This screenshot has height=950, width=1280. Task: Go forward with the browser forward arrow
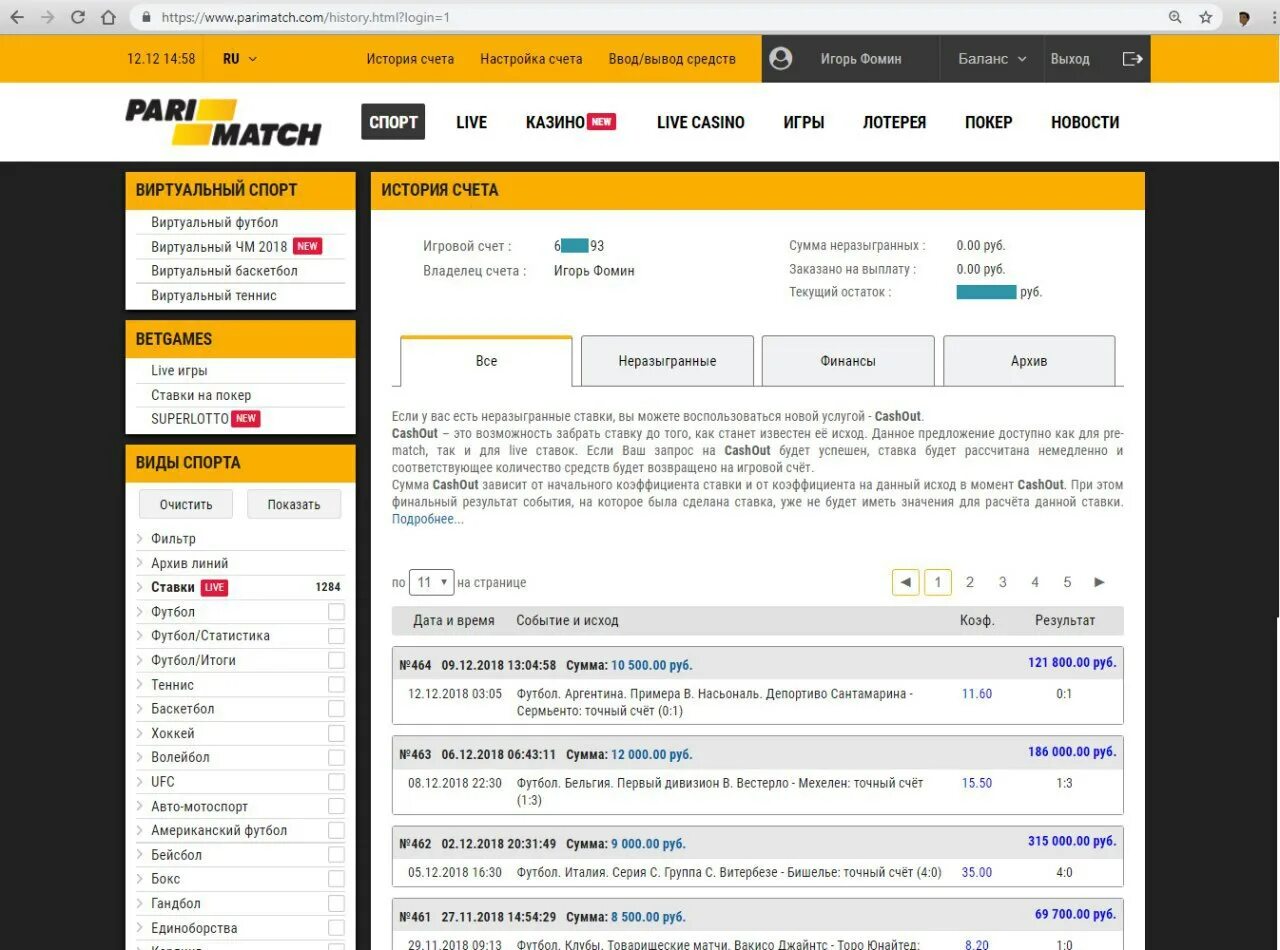(x=47, y=17)
